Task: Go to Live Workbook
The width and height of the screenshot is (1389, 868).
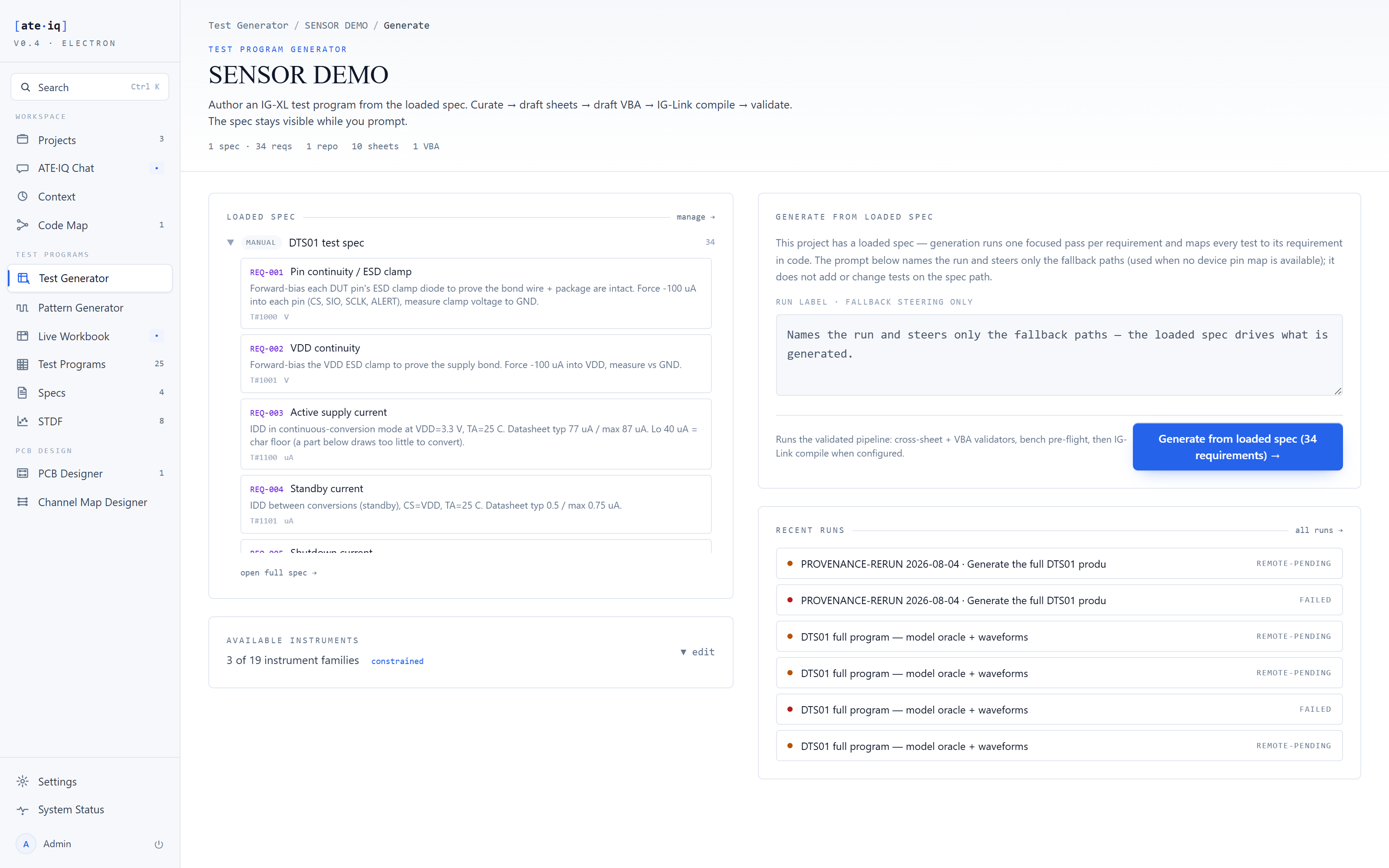Action: tap(90, 336)
